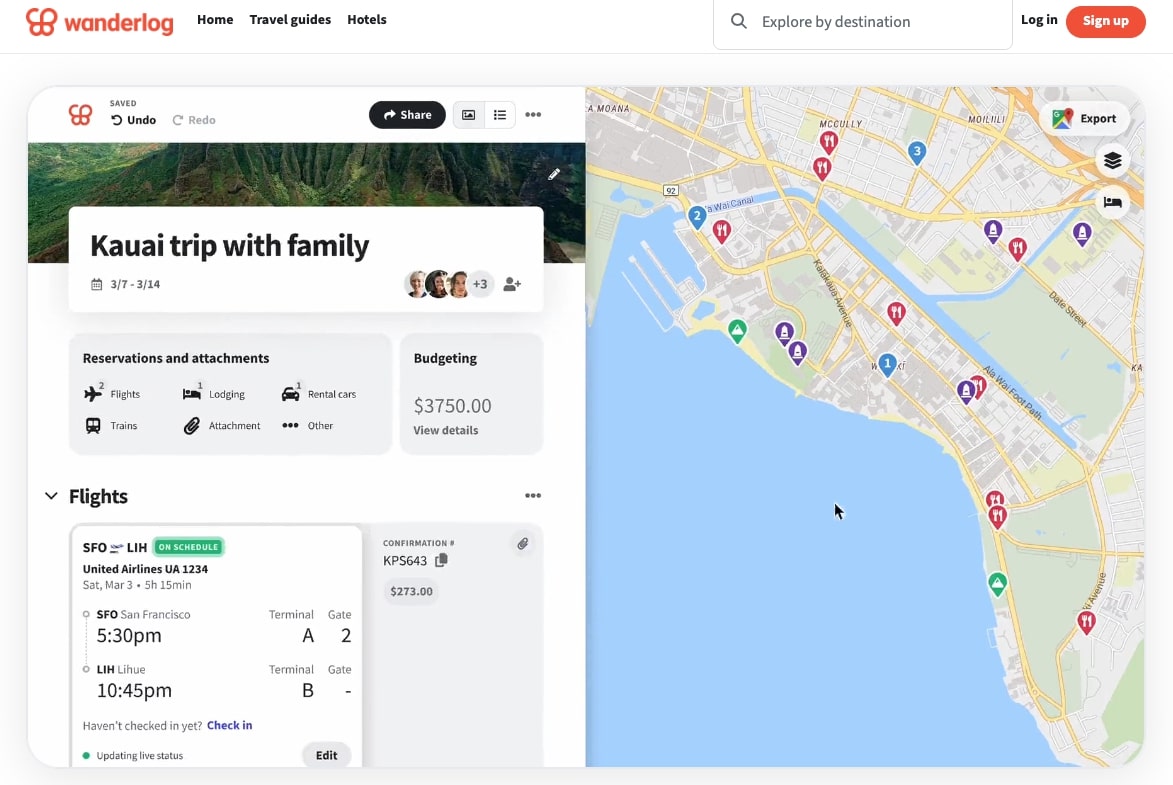1173x785 pixels.
Task: Open the map layers icon
Action: pyautogui.click(x=1112, y=160)
